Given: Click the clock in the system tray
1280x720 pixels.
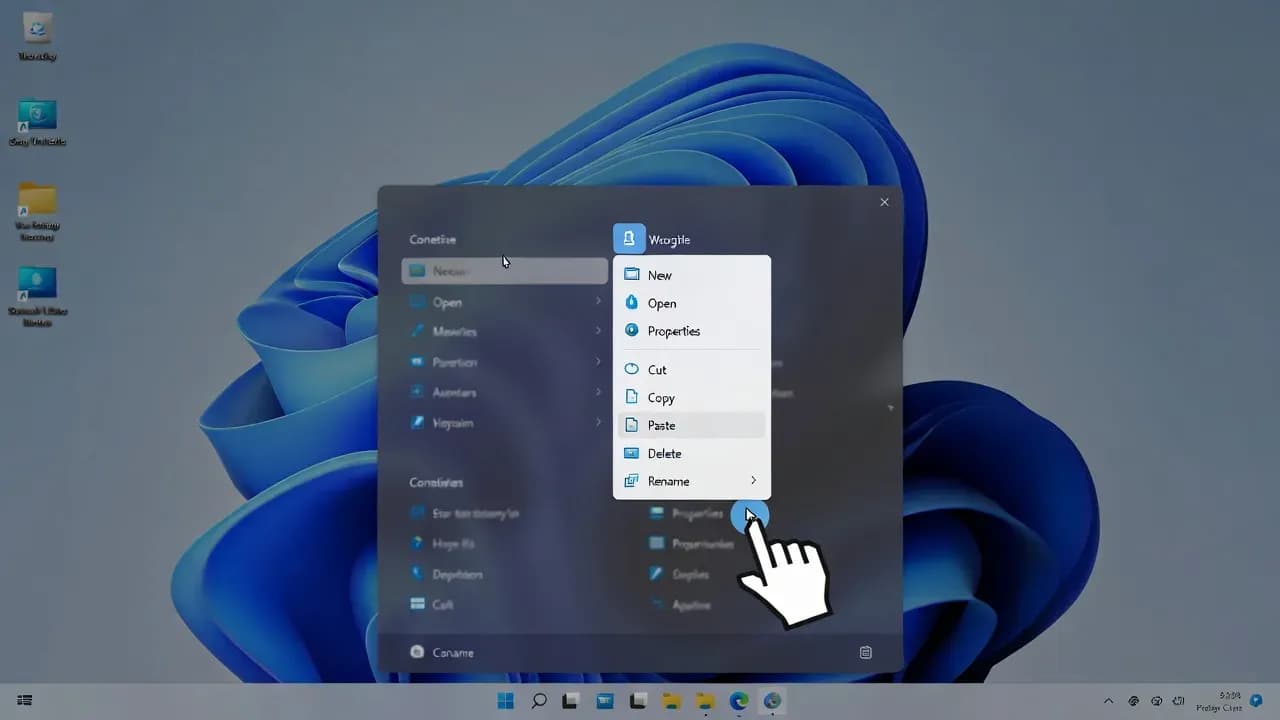Looking at the screenshot, I should 1228,701.
